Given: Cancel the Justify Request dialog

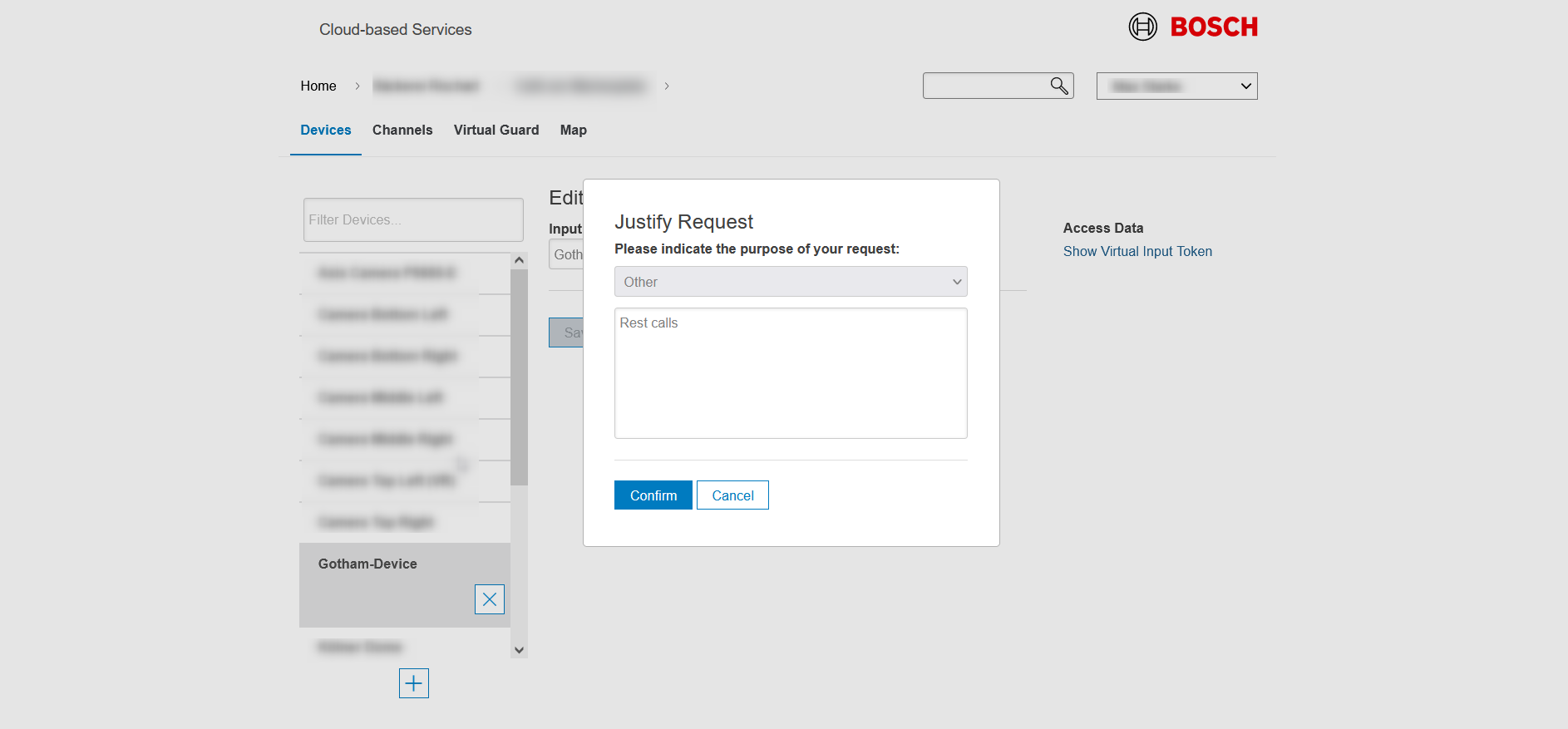Looking at the screenshot, I should [x=732, y=495].
